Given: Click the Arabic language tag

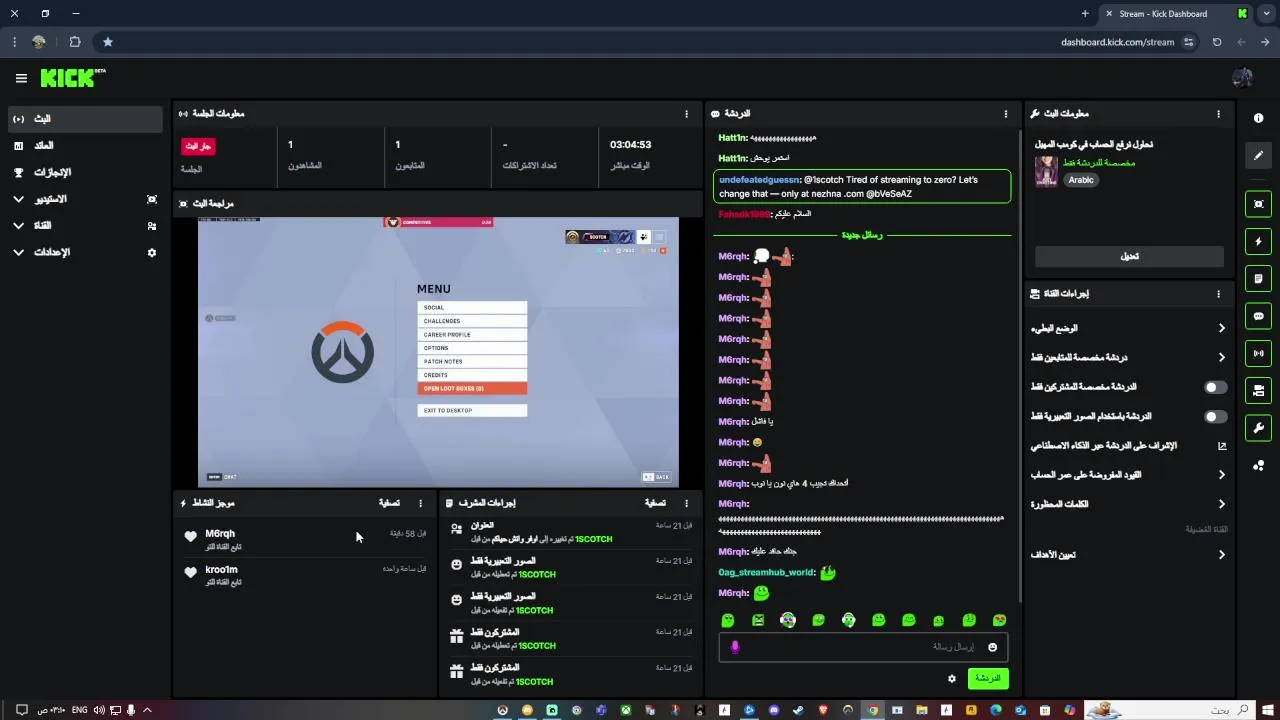Looking at the screenshot, I should point(1081,180).
